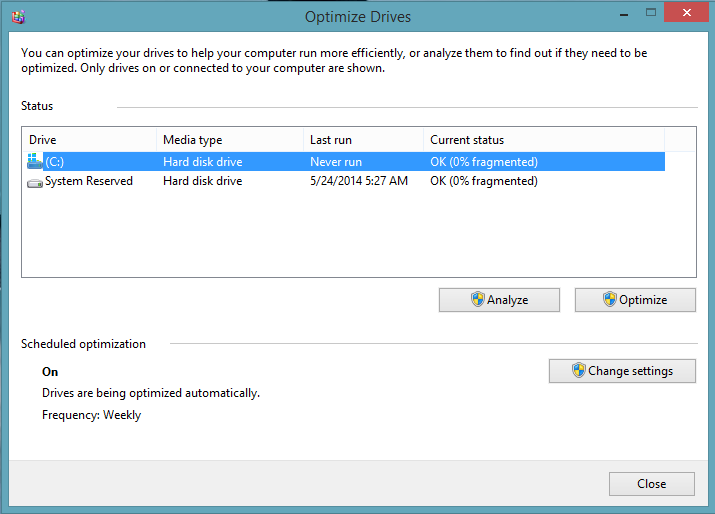
Task: Click the shield icon on Change settings
Action: tap(579, 370)
